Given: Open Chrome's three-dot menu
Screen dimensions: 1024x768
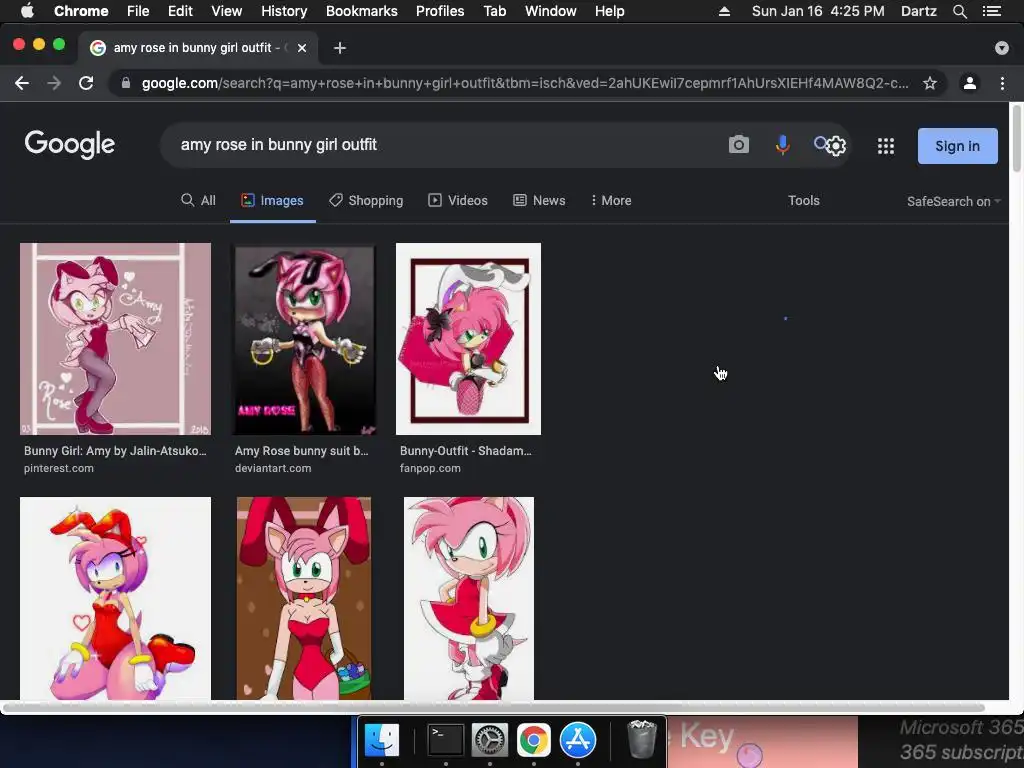Looking at the screenshot, I should point(1002,83).
